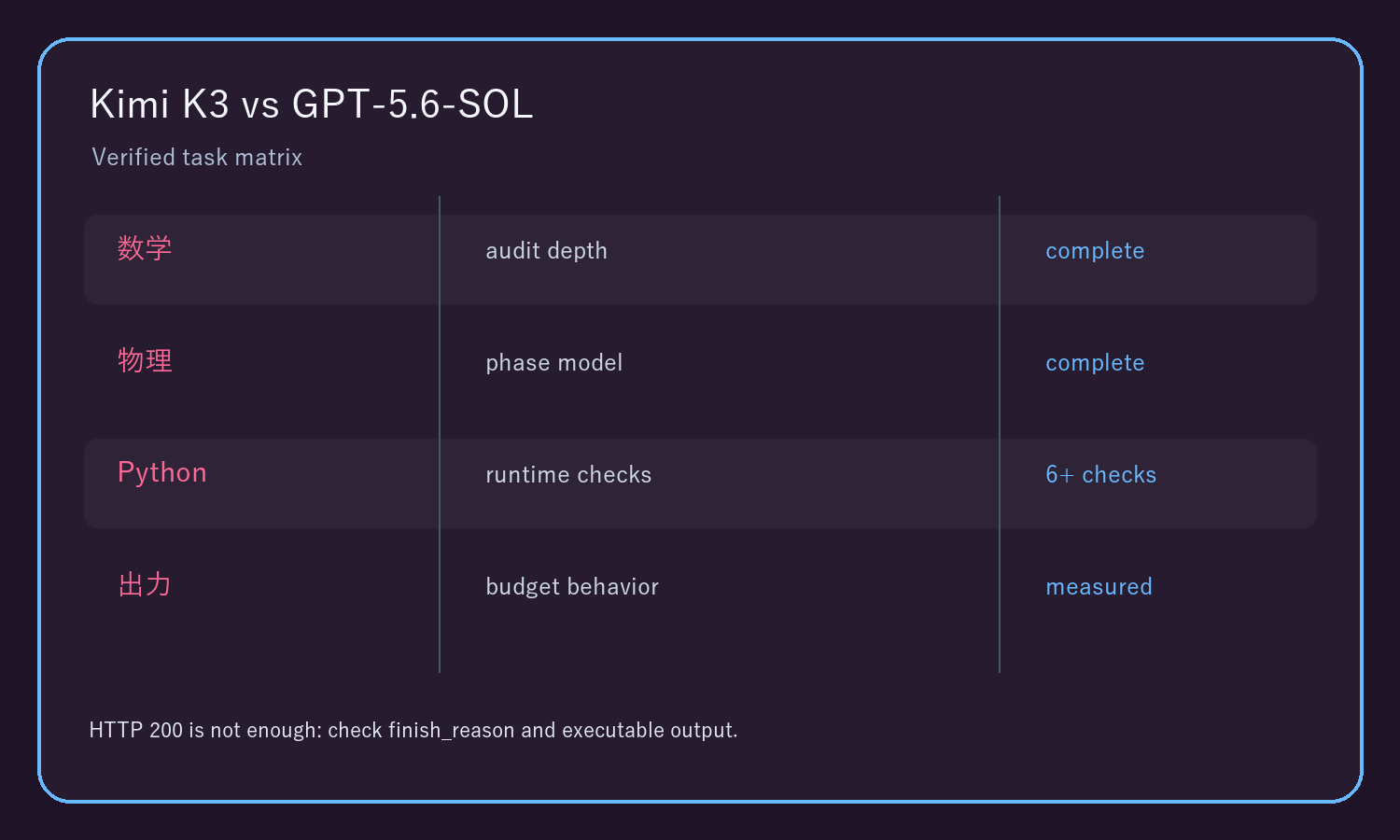
Task: Click complete status beside phase model
Action: 1095,363
